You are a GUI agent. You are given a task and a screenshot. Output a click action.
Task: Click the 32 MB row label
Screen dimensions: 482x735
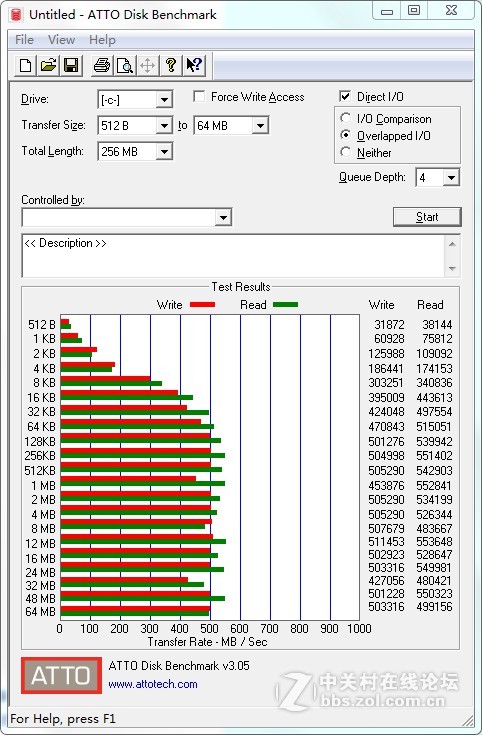[40, 585]
